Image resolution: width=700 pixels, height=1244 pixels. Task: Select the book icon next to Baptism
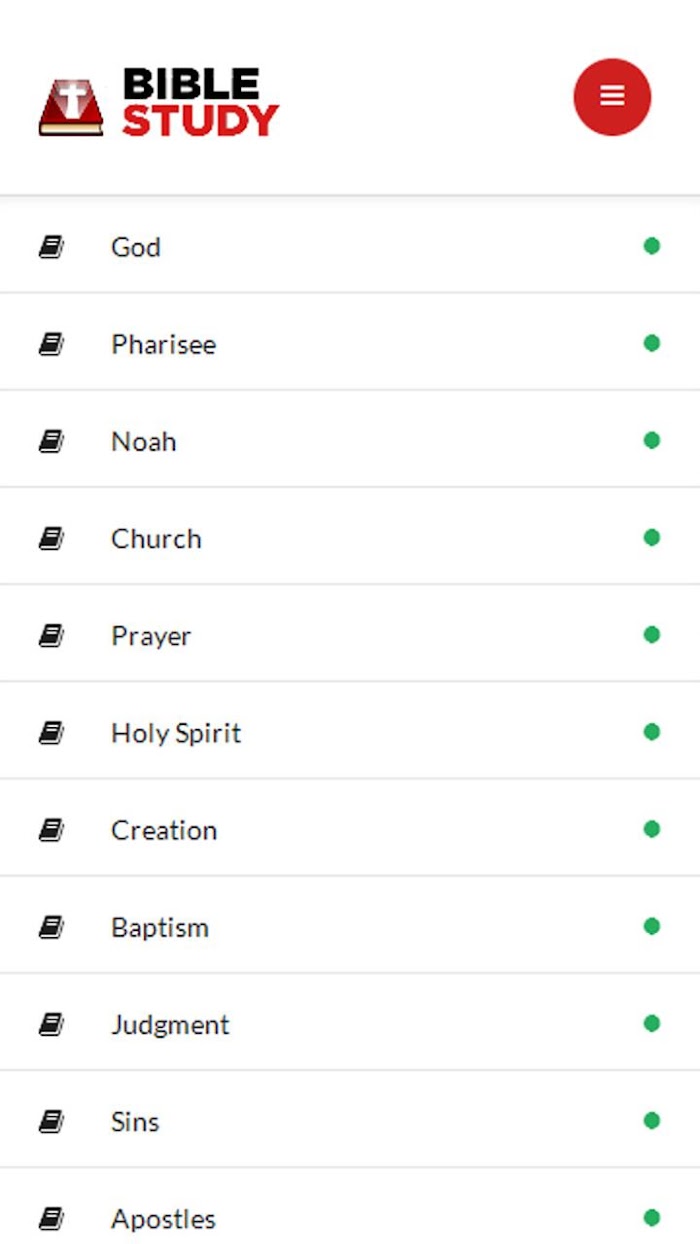pos(51,927)
